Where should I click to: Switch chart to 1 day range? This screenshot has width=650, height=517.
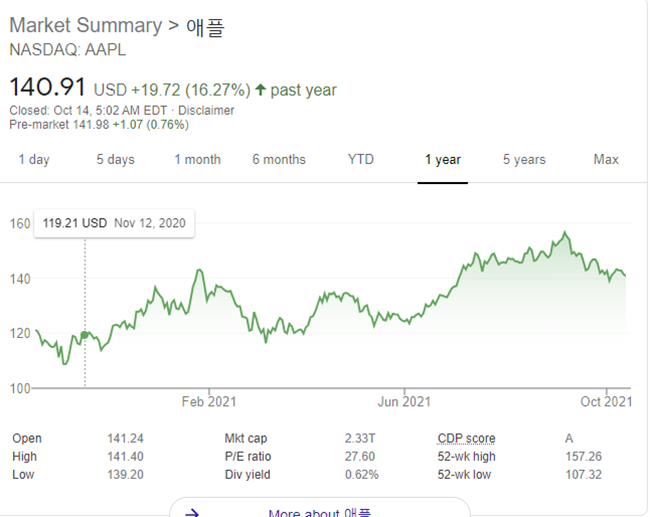(x=34, y=160)
